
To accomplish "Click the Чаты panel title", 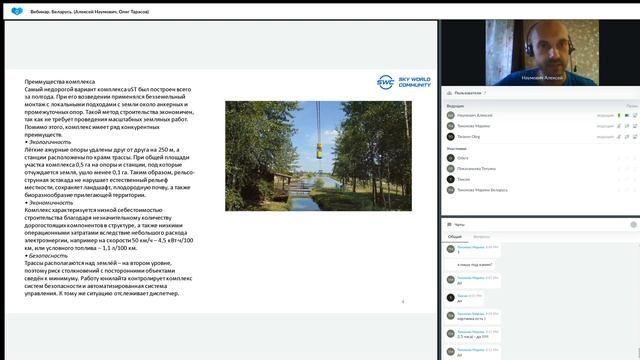I will (460, 224).
